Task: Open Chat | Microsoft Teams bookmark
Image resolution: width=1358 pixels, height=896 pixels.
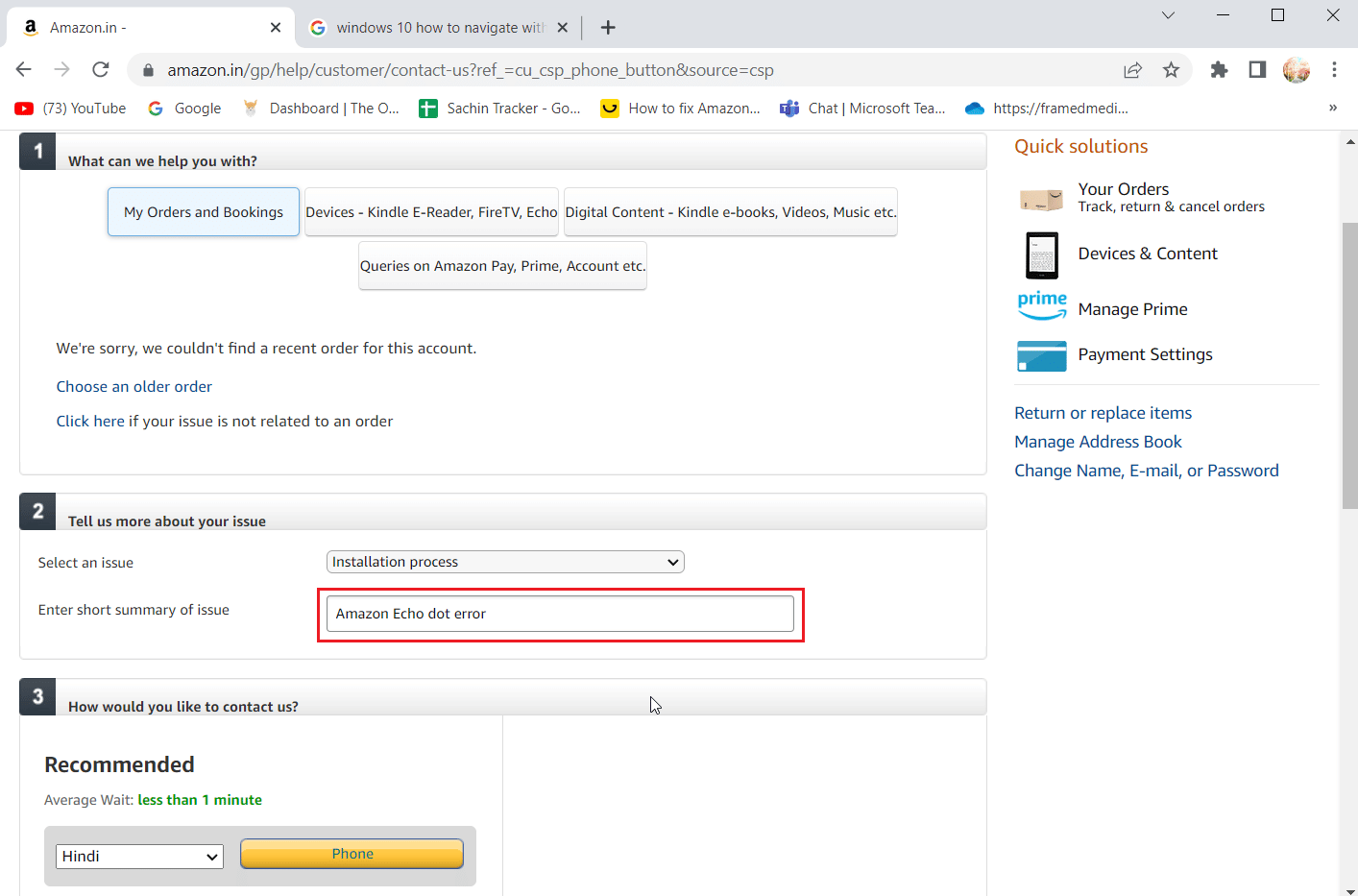Action: click(x=862, y=109)
